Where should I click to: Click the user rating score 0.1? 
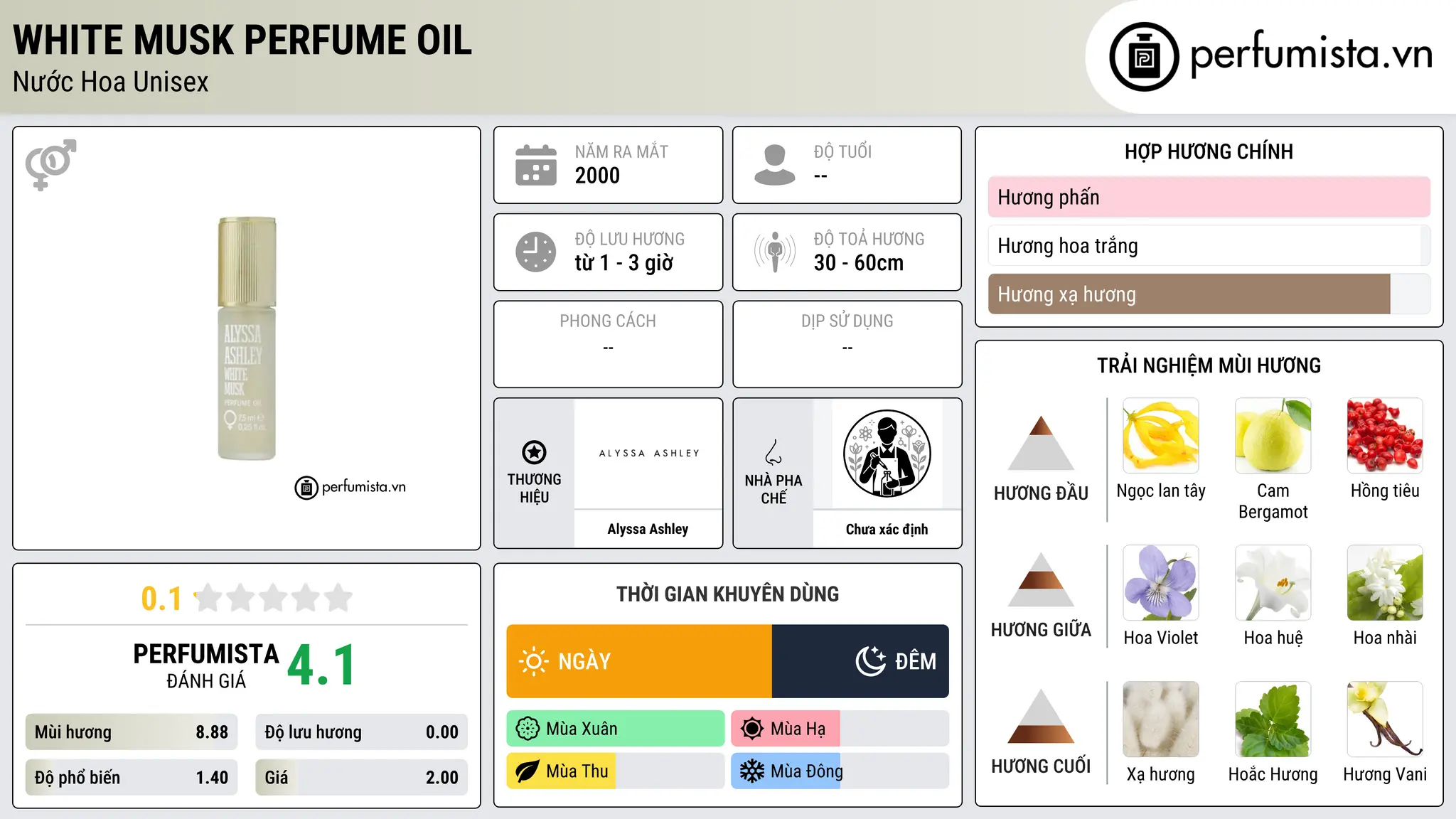click(161, 599)
